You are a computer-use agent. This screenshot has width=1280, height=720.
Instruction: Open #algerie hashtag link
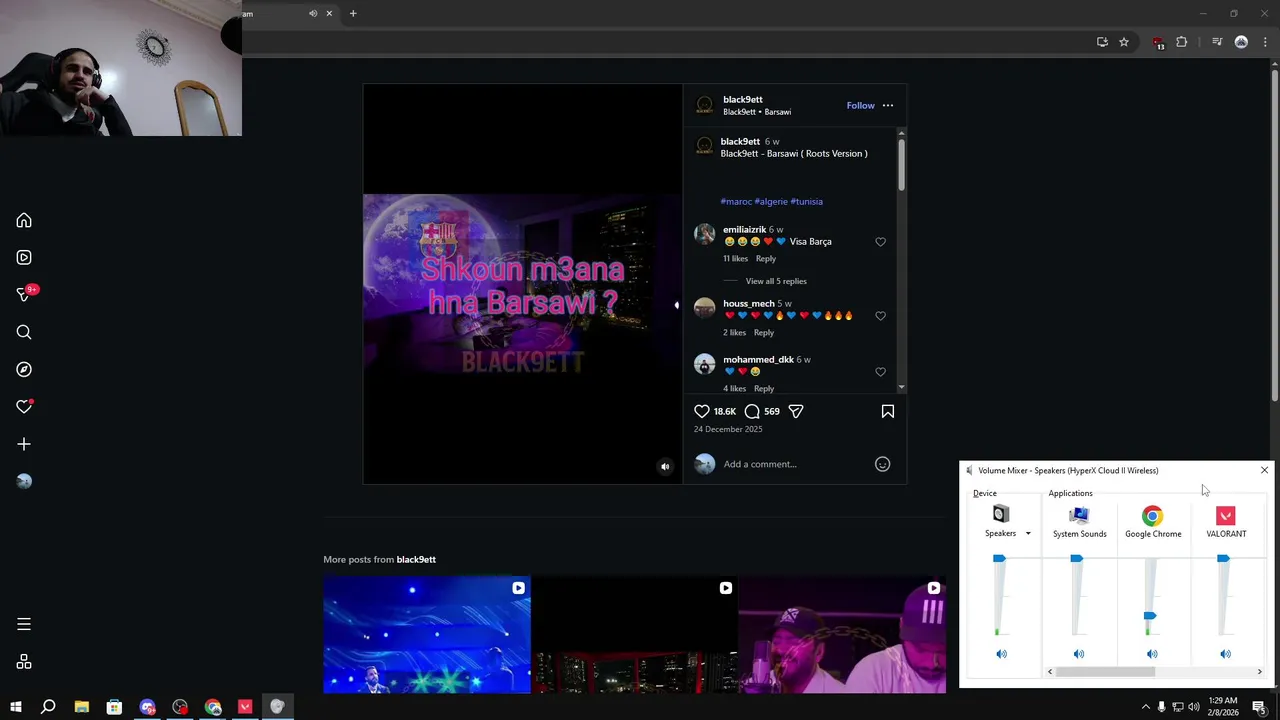[x=771, y=201]
